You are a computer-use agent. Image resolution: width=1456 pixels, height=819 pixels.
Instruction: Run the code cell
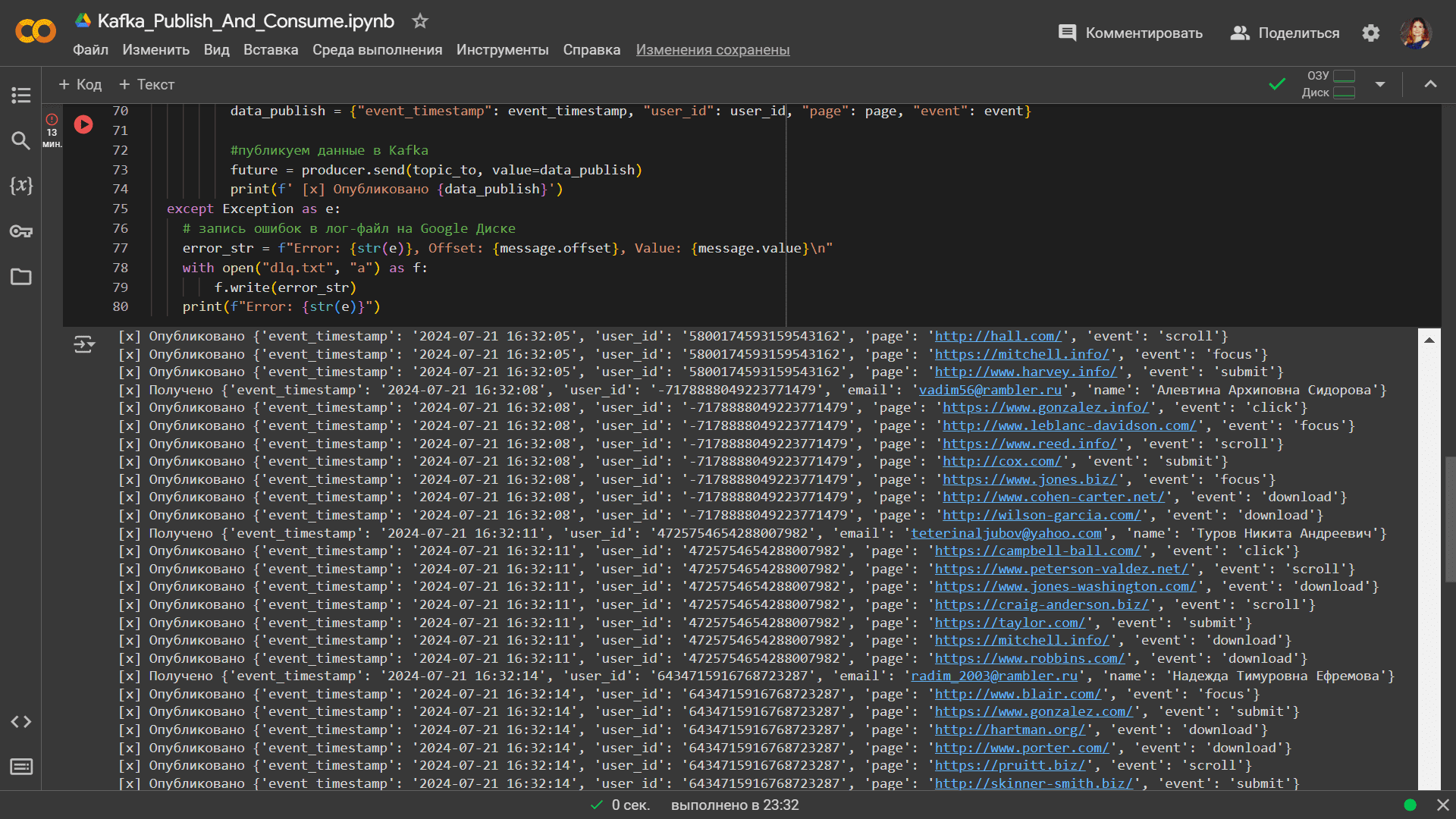click(83, 124)
